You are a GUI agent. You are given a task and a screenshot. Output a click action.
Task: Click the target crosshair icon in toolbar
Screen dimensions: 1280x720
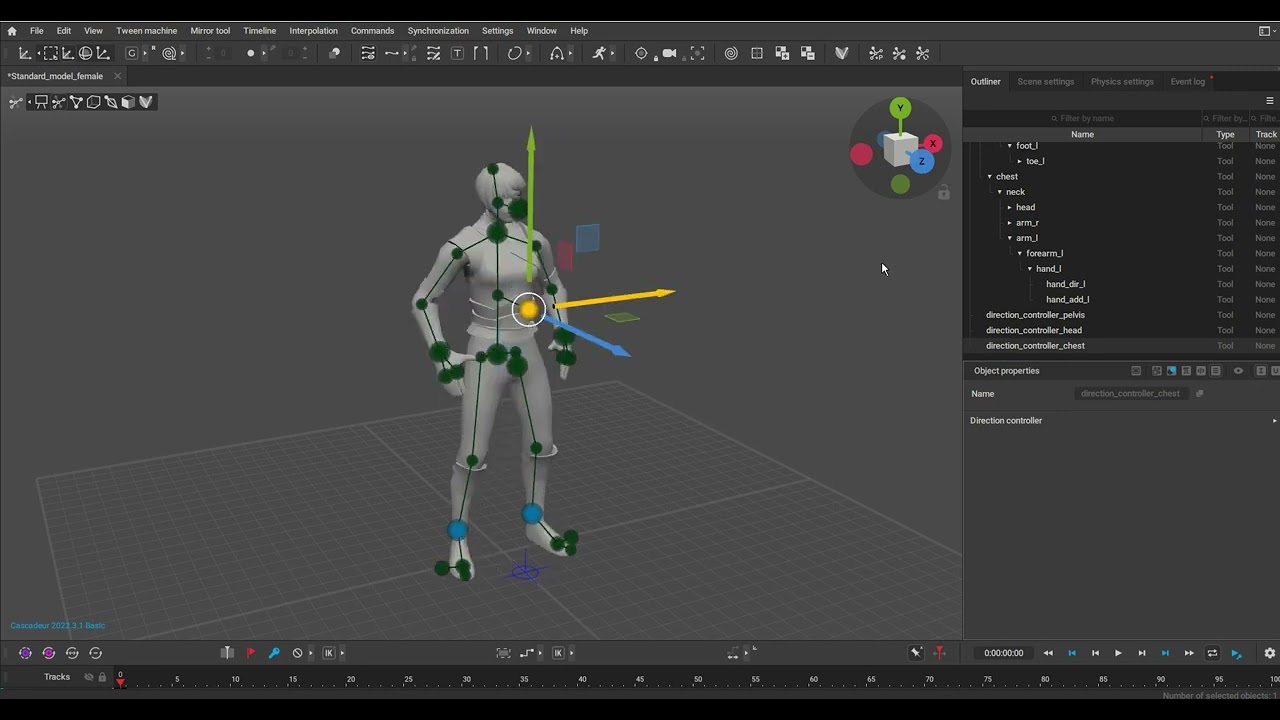click(641, 53)
